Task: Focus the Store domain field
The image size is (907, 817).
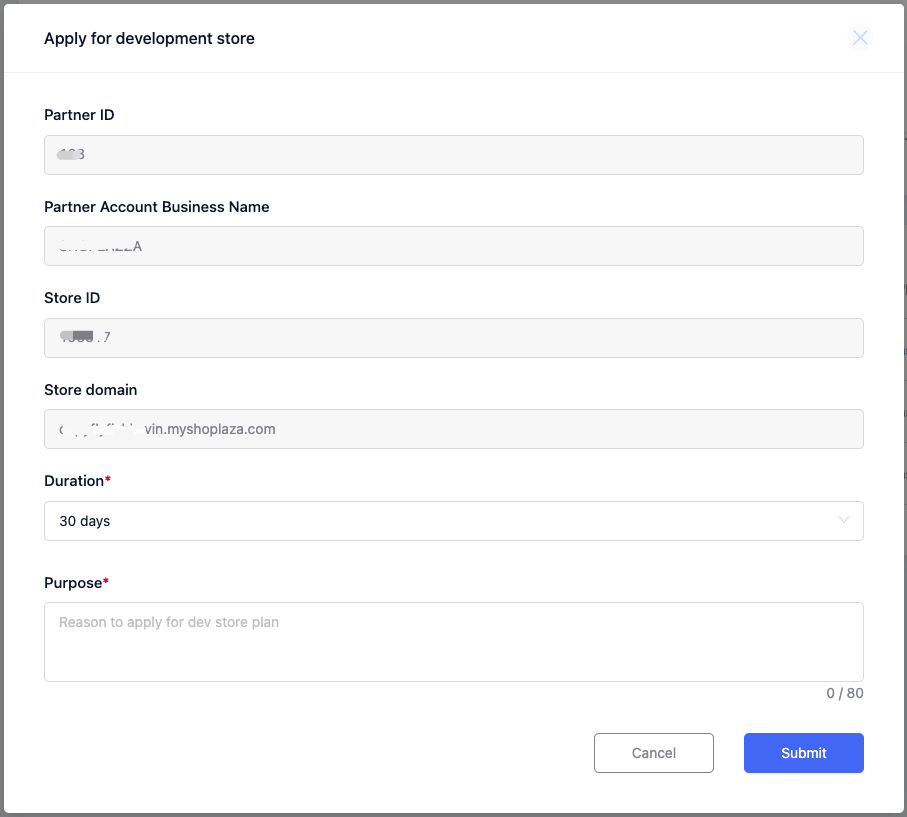Action: coord(453,429)
